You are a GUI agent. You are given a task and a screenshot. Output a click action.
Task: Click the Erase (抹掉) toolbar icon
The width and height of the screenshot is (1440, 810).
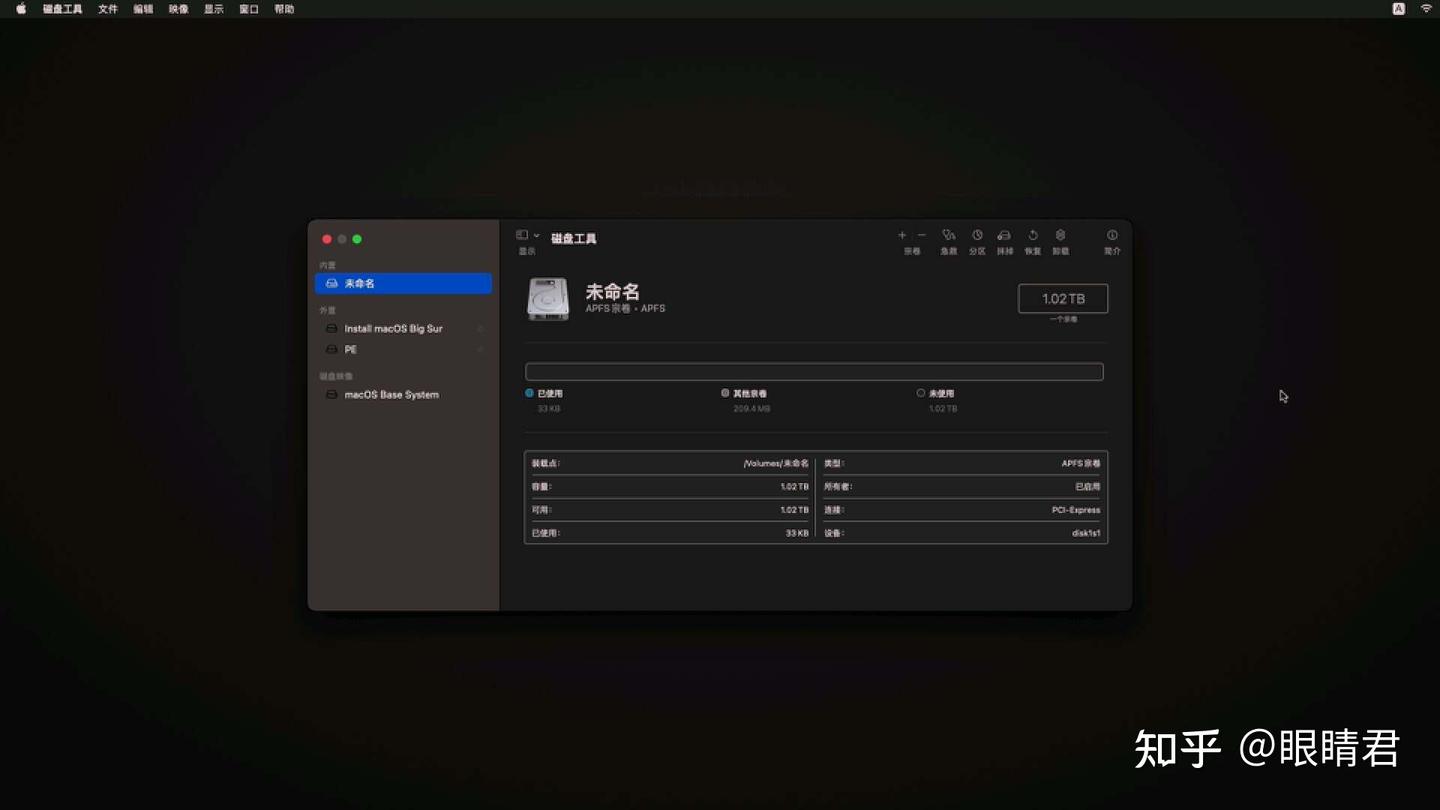(1004, 240)
